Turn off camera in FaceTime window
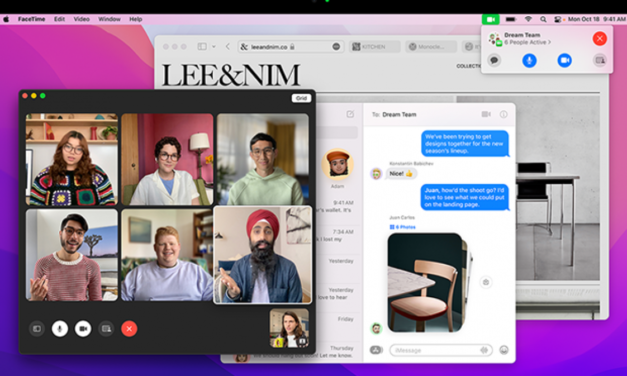Viewport: 627px width, 376px height. point(83,329)
